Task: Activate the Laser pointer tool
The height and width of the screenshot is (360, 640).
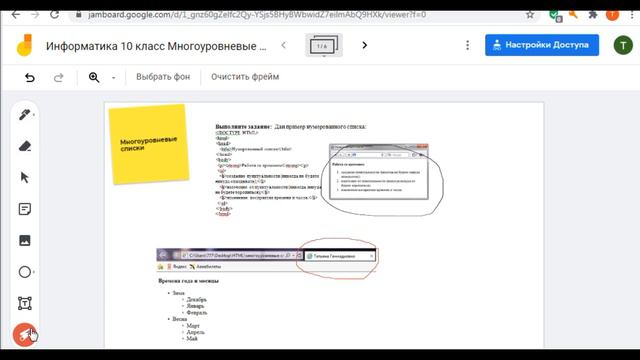Action: (24, 335)
